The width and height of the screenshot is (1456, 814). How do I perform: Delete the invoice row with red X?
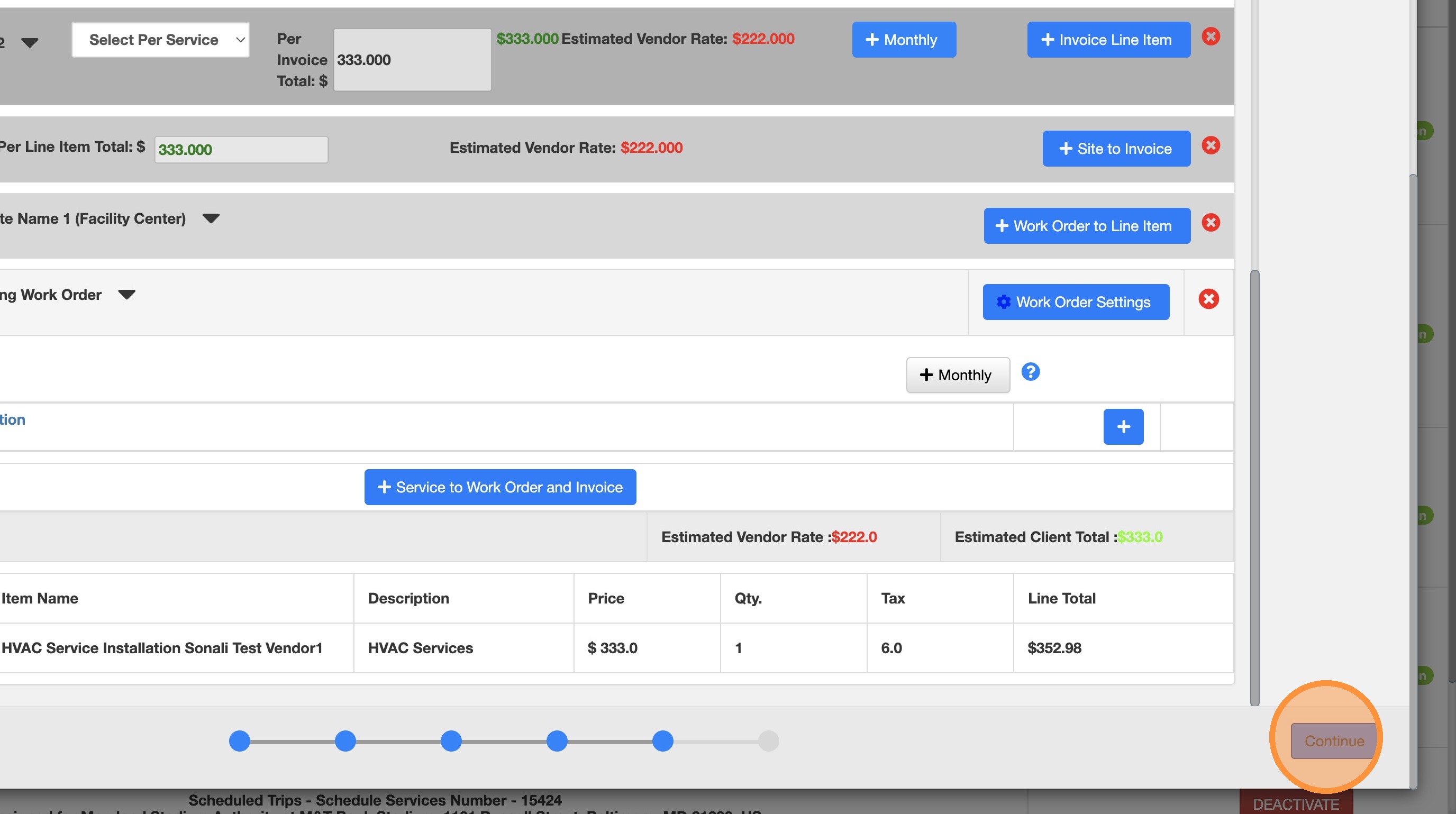point(1210,36)
